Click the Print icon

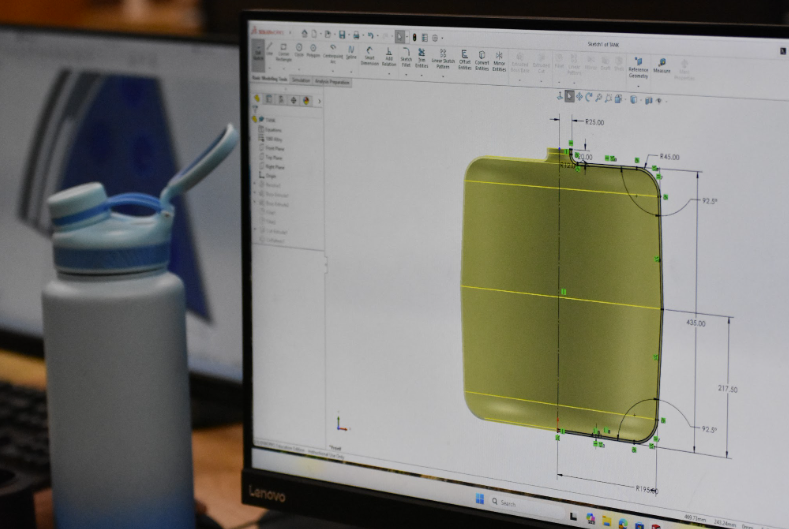tap(356, 35)
